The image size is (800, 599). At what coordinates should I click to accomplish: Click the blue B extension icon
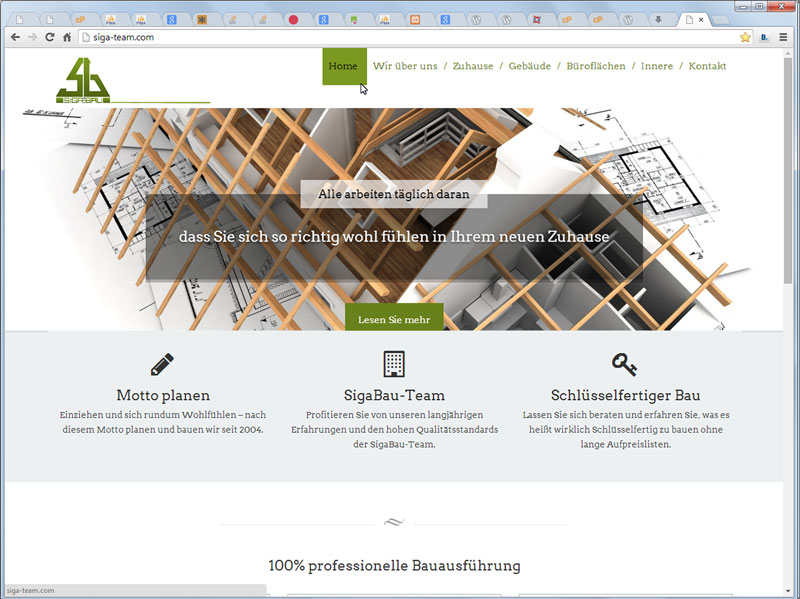764,37
